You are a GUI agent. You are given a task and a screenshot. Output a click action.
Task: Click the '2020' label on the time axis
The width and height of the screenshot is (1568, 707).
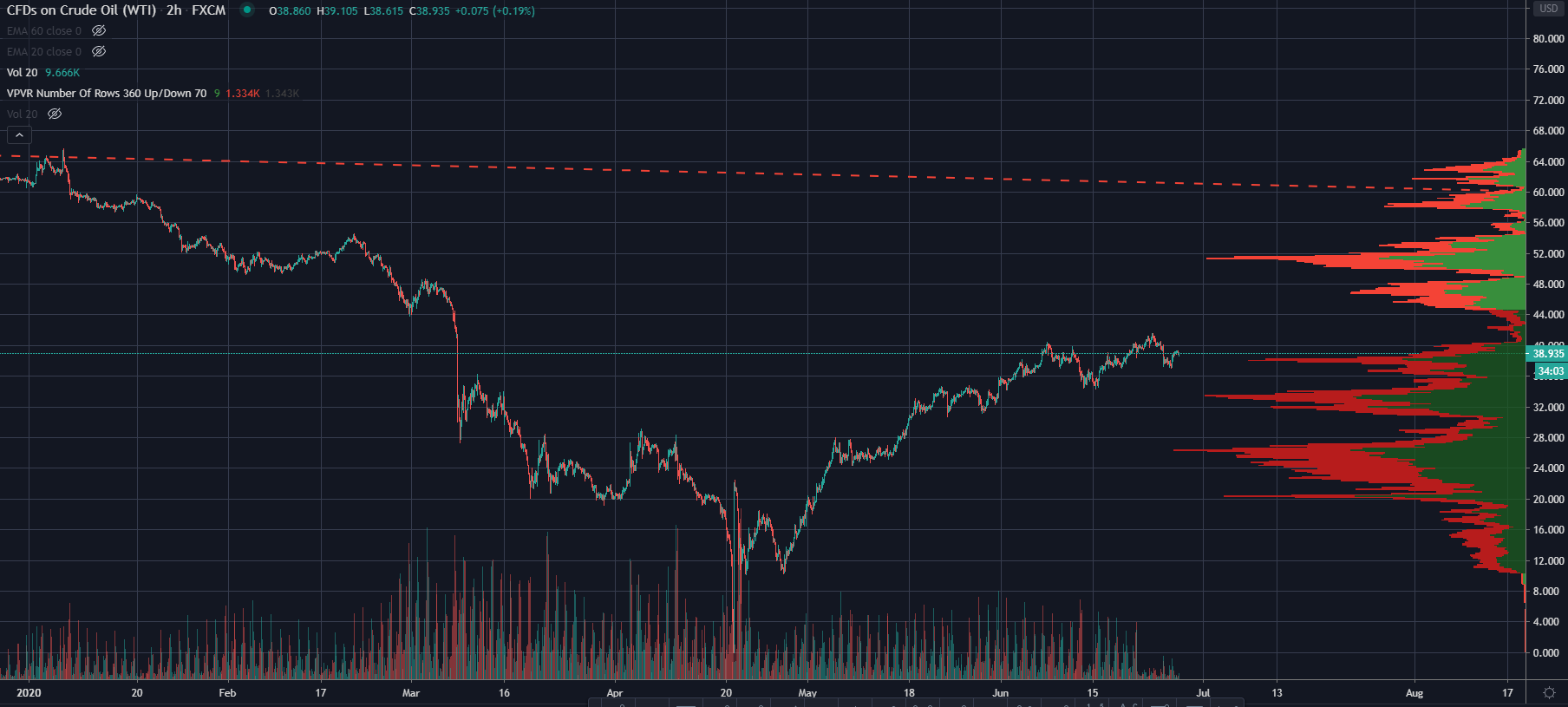(x=29, y=693)
